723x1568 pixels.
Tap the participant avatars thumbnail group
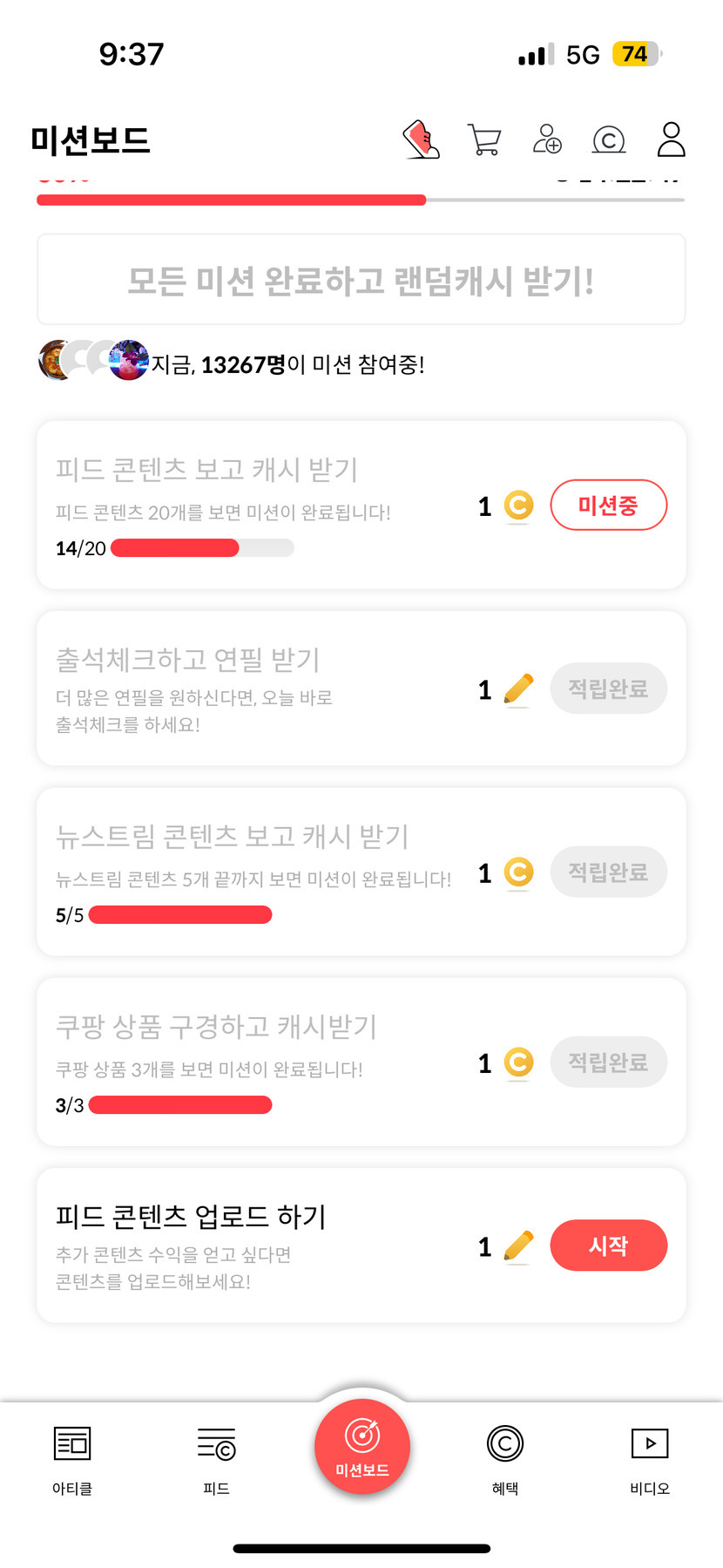[93, 360]
